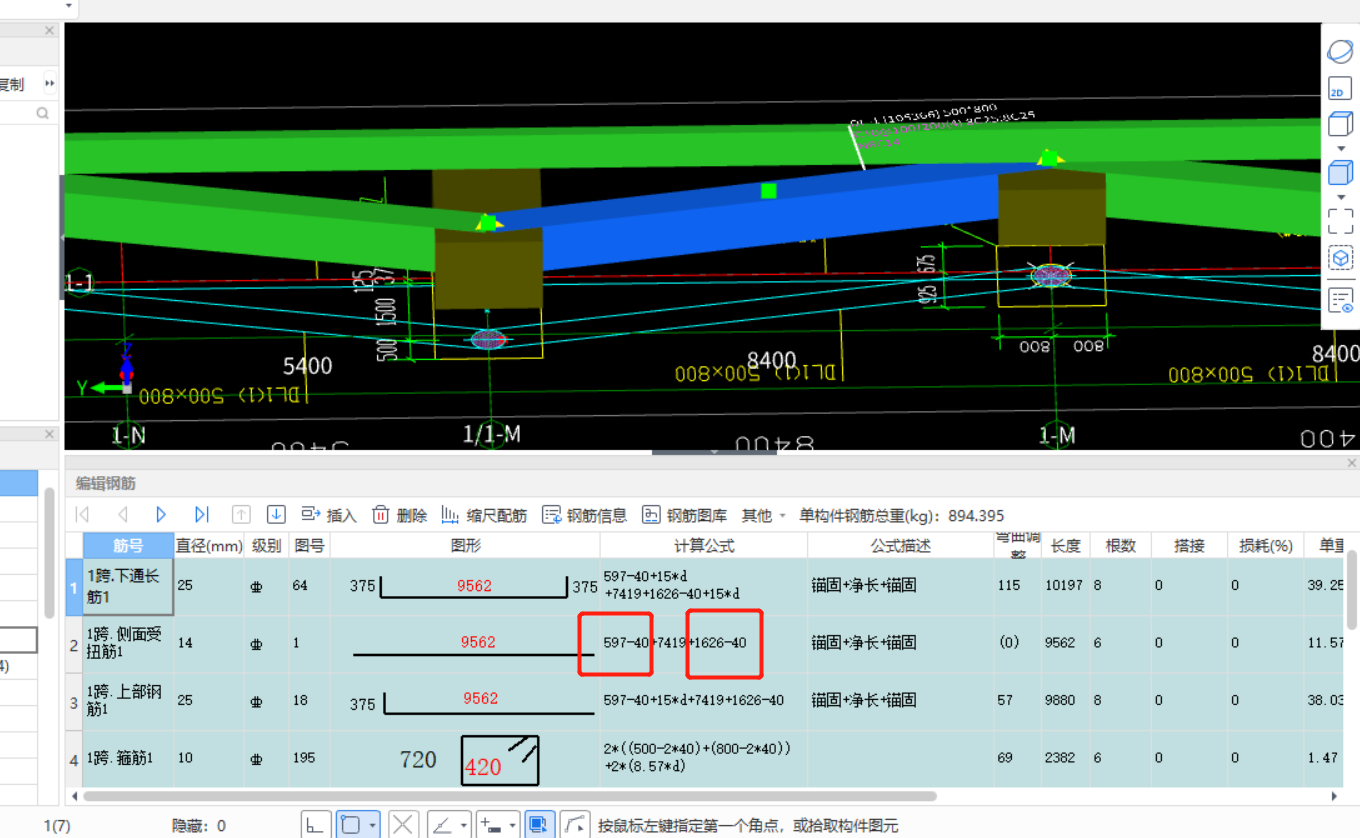Viewport: 1360px width, 838px height.
Task: Open the point offset dropdown arrow
Action: pos(513,826)
